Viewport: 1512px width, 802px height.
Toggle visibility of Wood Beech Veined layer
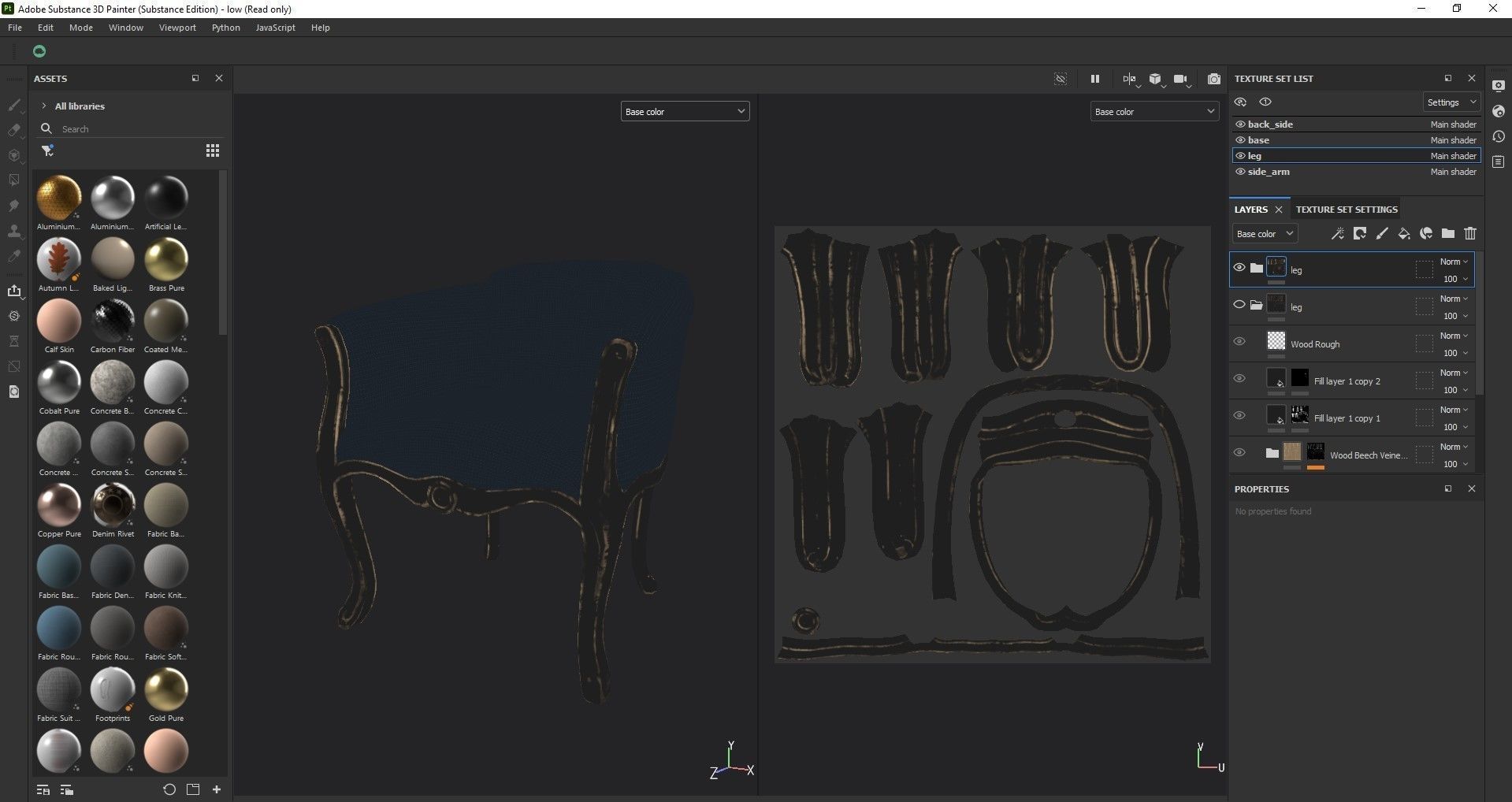[1239, 453]
